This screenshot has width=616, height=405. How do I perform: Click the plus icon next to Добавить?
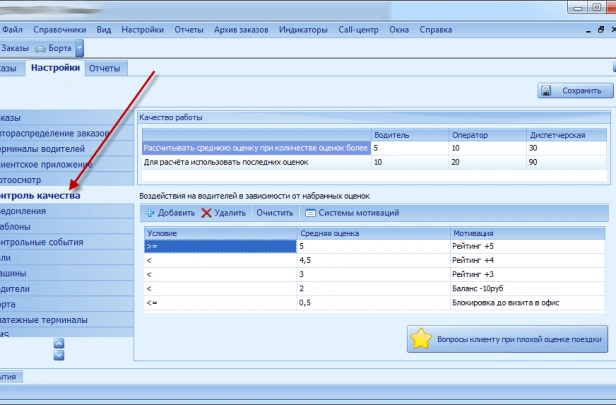pyautogui.click(x=148, y=213)
